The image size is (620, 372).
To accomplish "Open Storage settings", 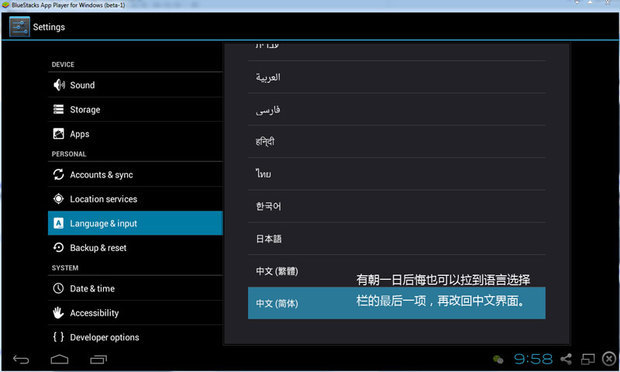I will pos(136,109).
